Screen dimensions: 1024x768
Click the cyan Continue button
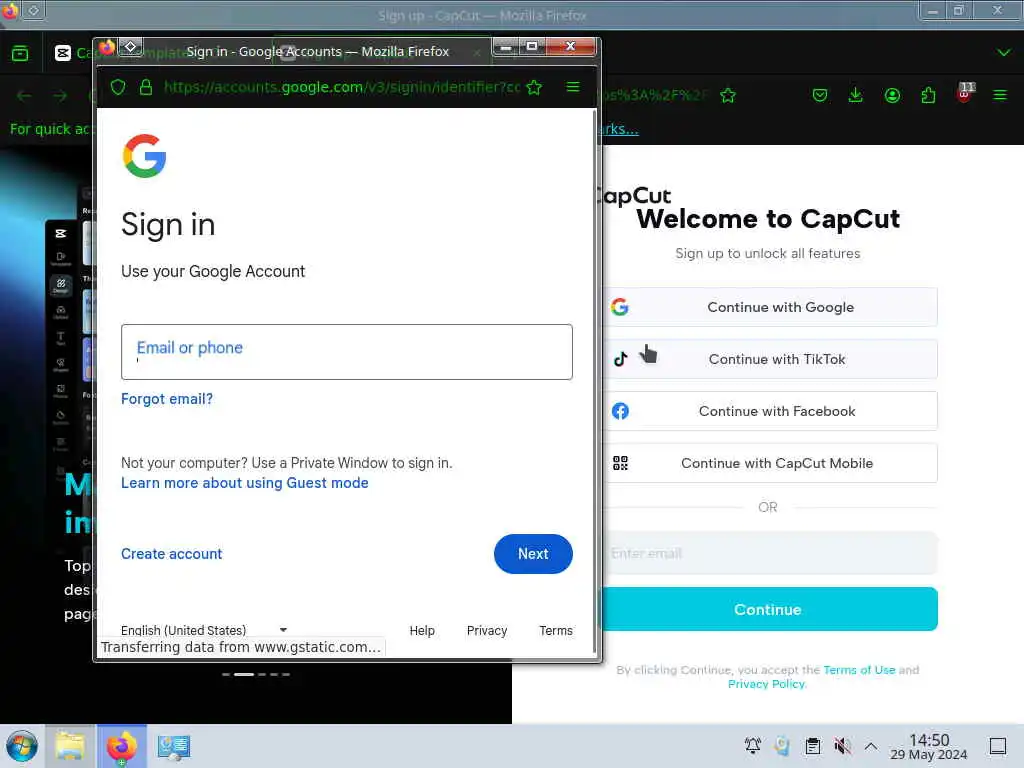tap(768, 609)
